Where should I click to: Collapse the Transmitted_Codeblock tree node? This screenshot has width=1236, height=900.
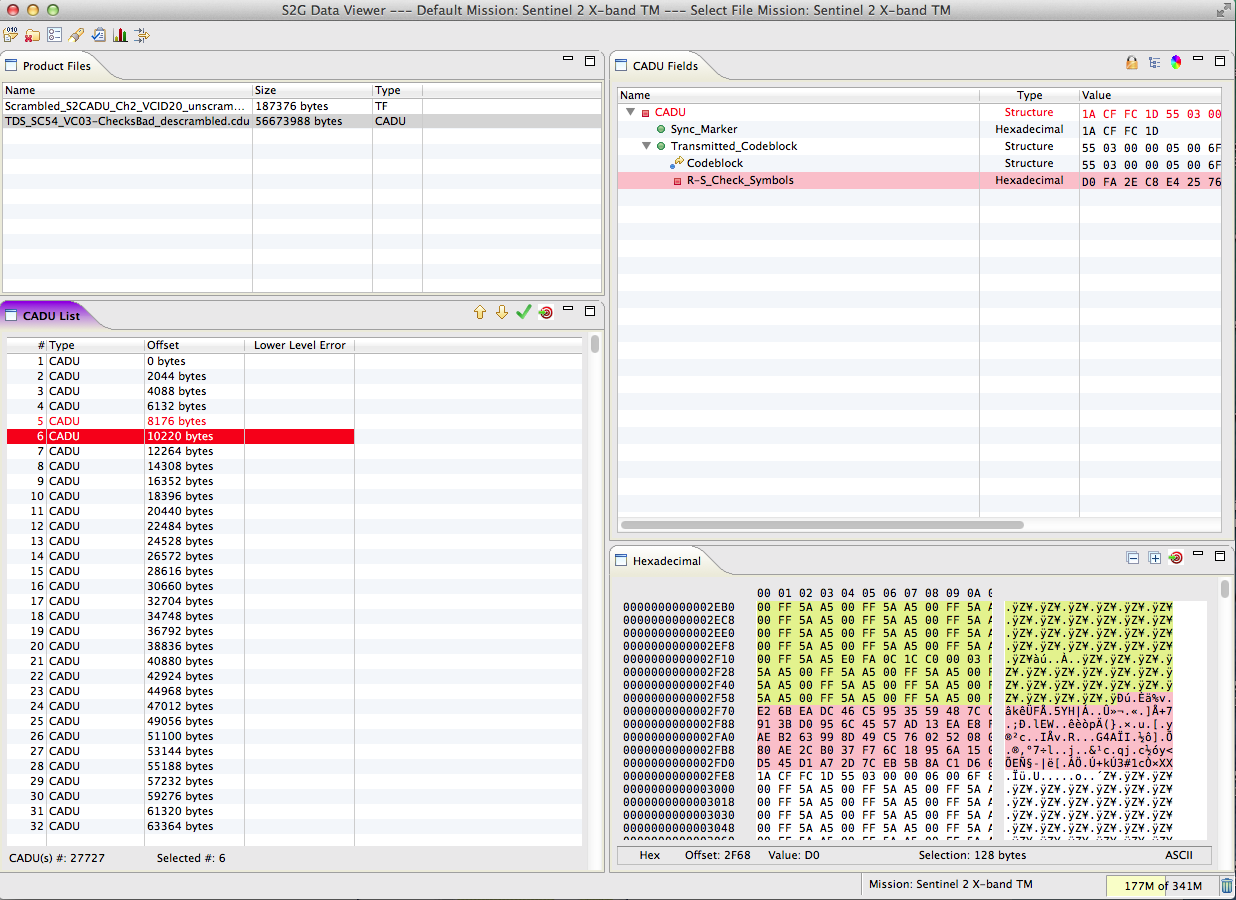tap(646, 147)
